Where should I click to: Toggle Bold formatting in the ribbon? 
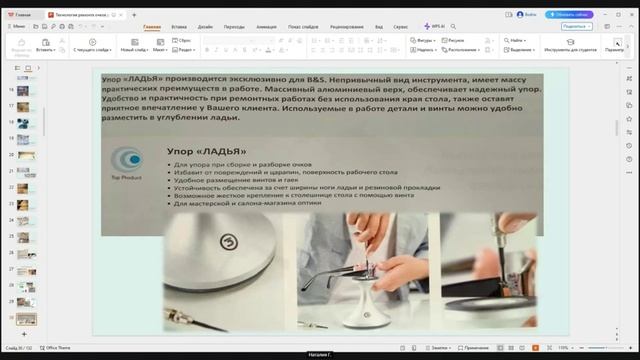click(207, 50)
